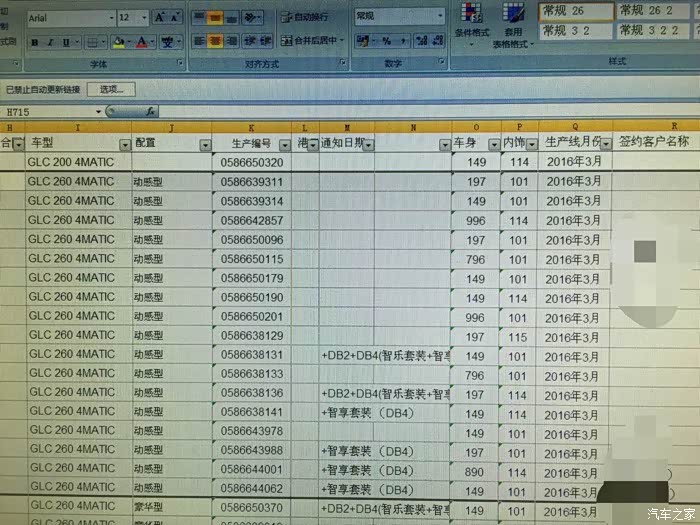Open 生产编号 column filter dropdown
Image resolution: width=700 pixels, height=525 pixels.
[x=284, y=145]
